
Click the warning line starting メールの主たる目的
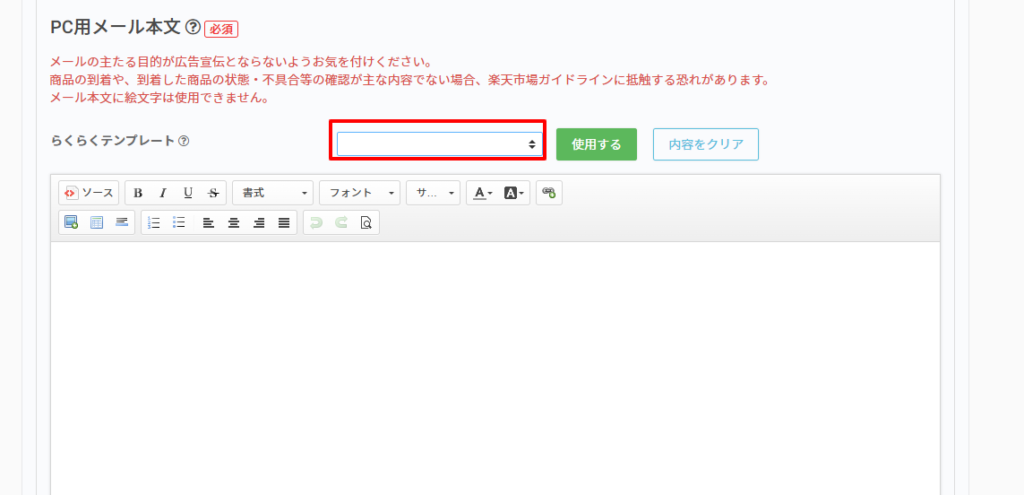point(241,63)
